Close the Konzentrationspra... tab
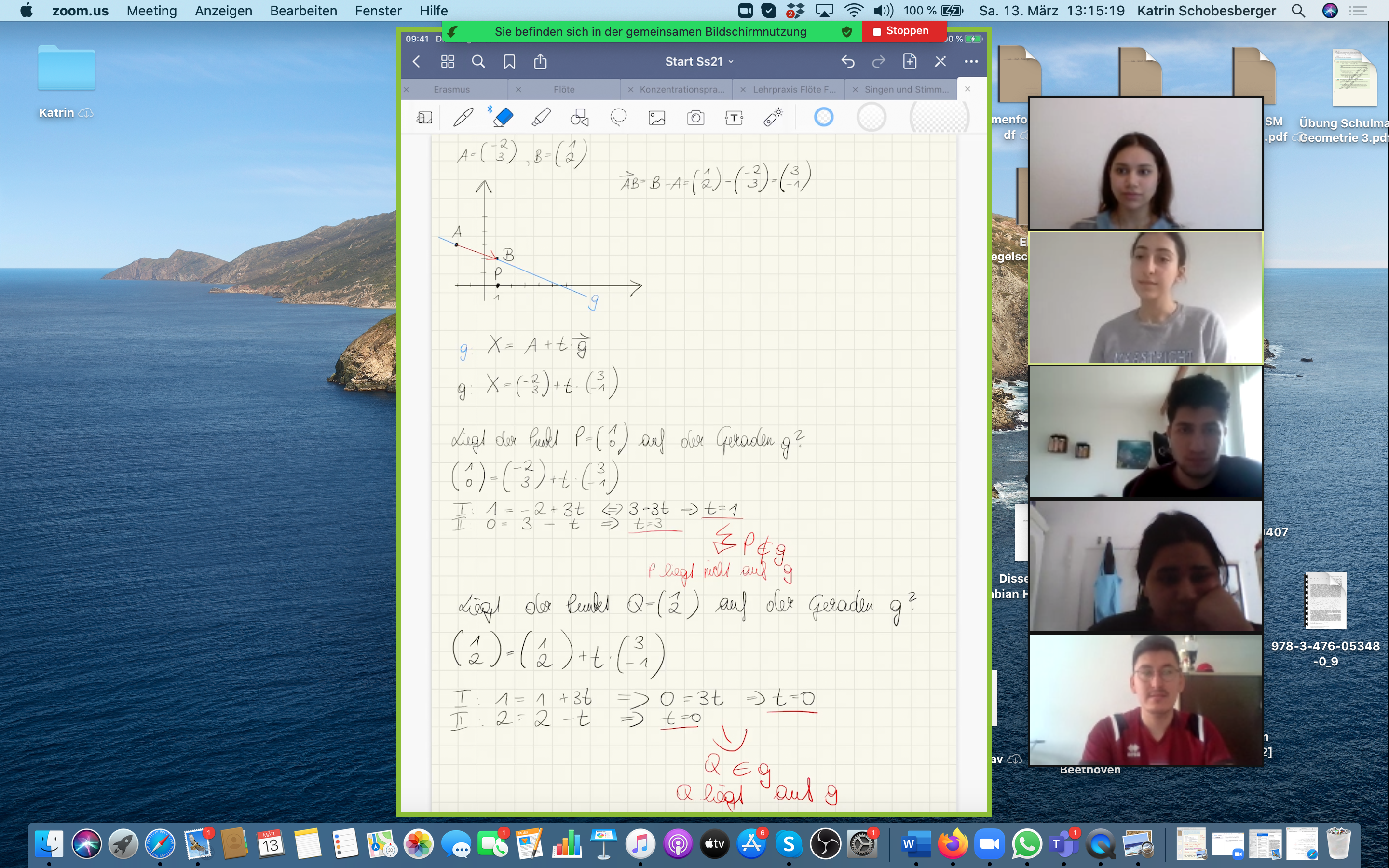 tap(631, 90)
